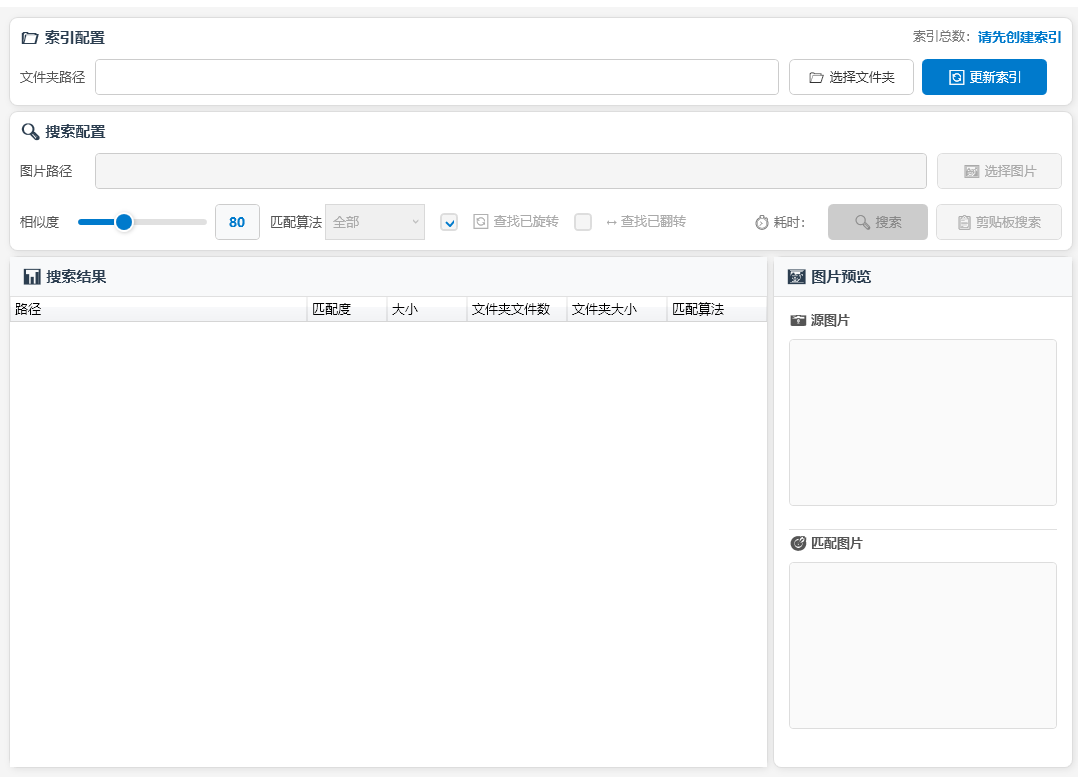Sort results by 匹配度 column header
This screenshot has width=1078, height=777.
(346, 310)
